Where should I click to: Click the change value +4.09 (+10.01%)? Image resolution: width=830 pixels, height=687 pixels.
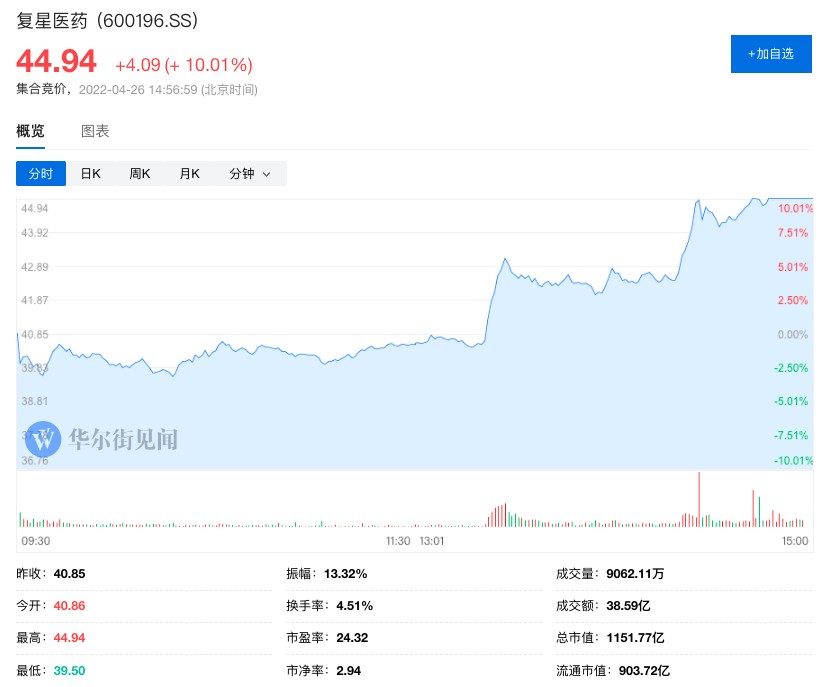184,65
